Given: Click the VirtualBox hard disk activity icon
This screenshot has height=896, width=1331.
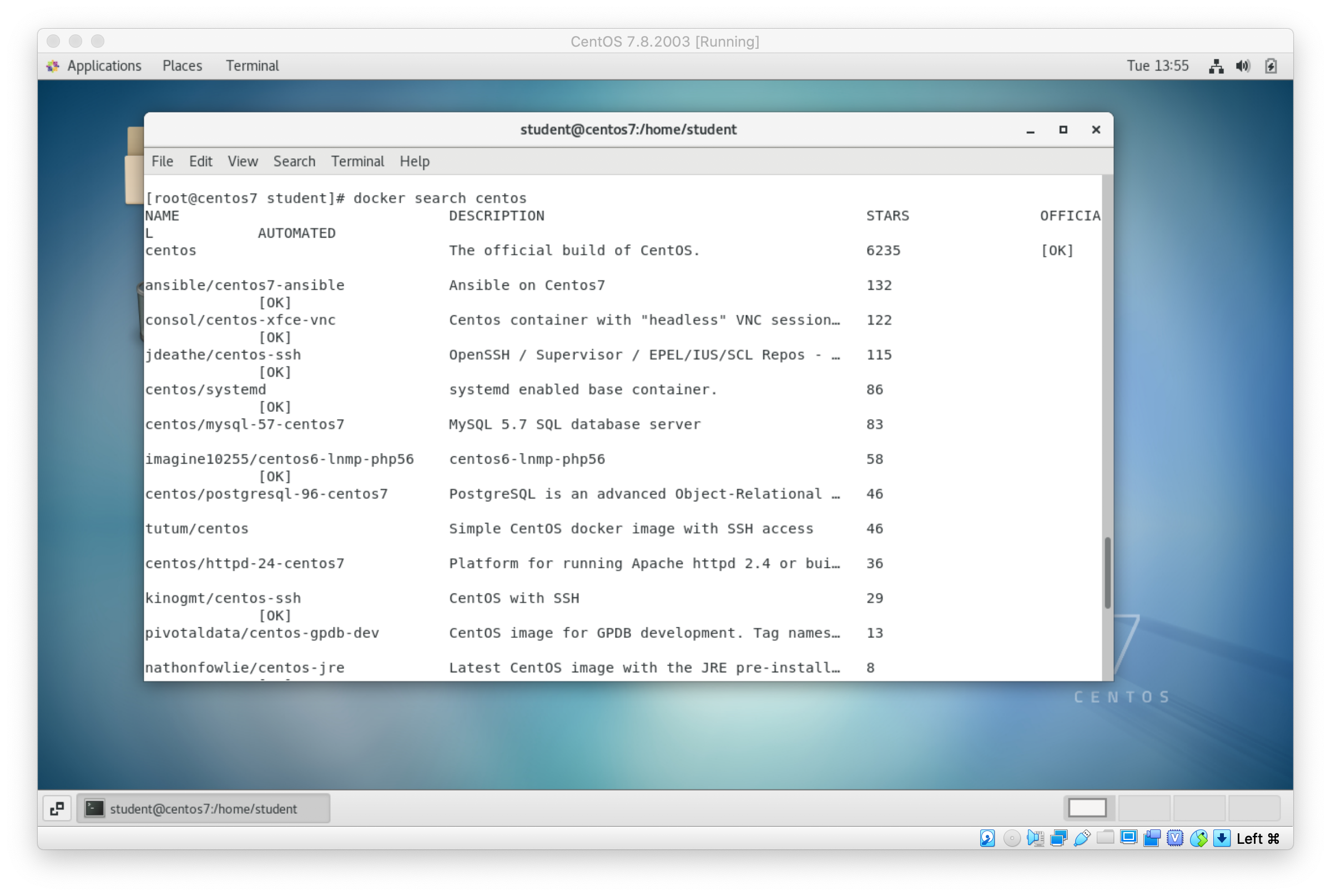Looking at the screenshot, I should 987,838.
